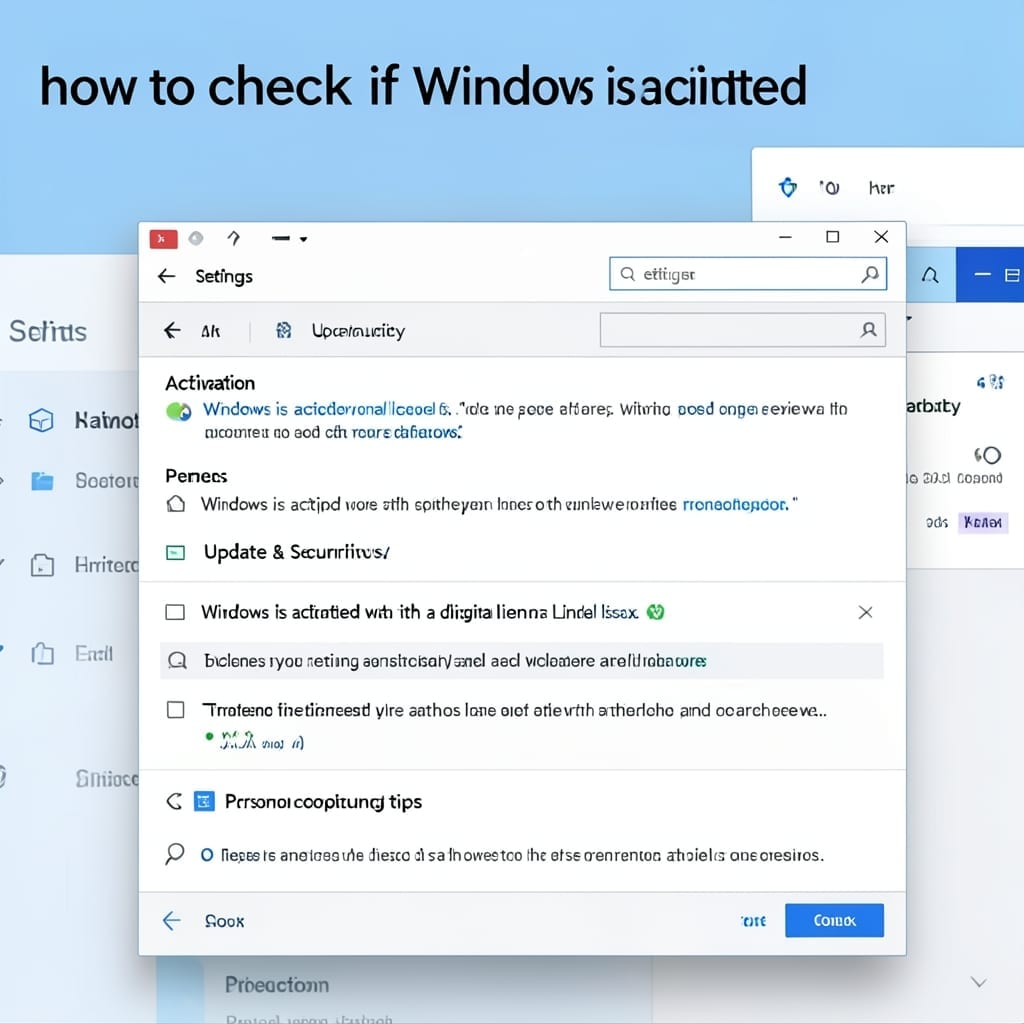The image size is (1024, 1024).
Task: Click the back arrow beside 'Alt'
Action: 172,330
